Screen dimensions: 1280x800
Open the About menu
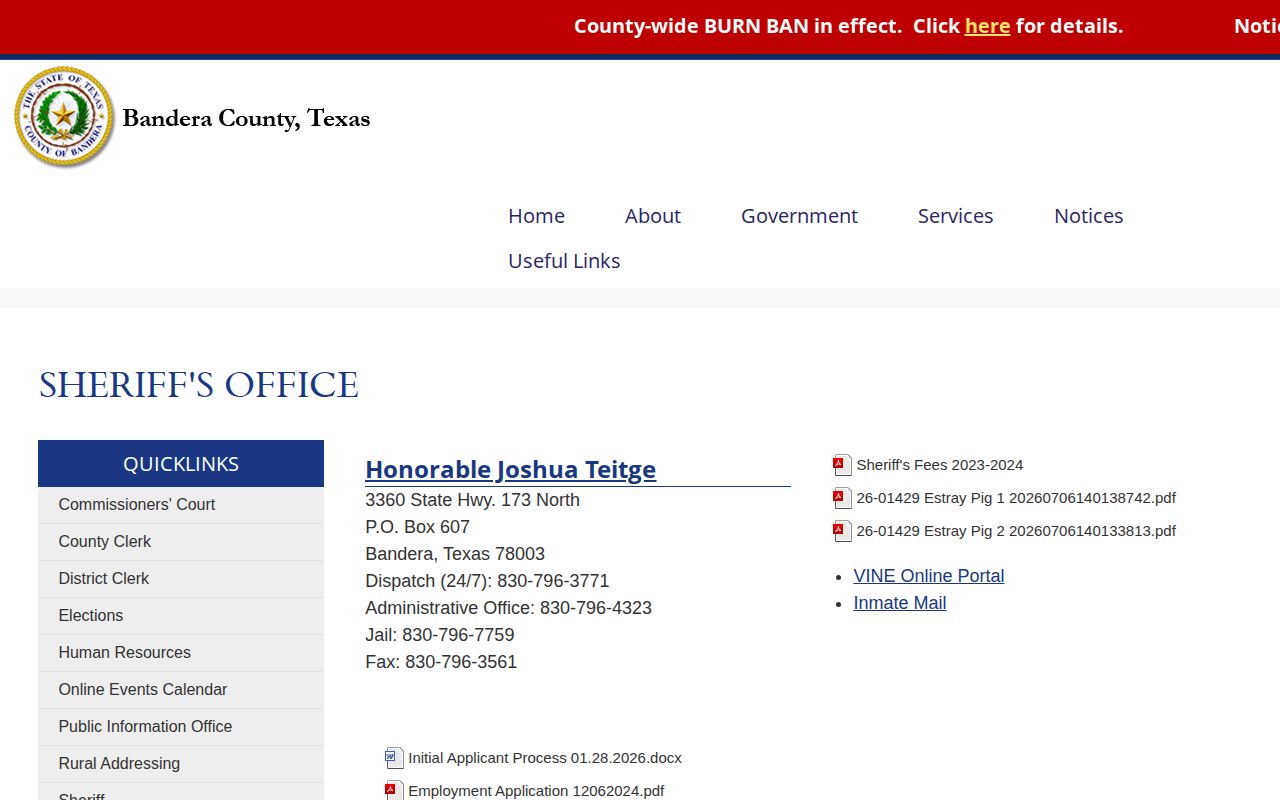[x=653, y=216]
